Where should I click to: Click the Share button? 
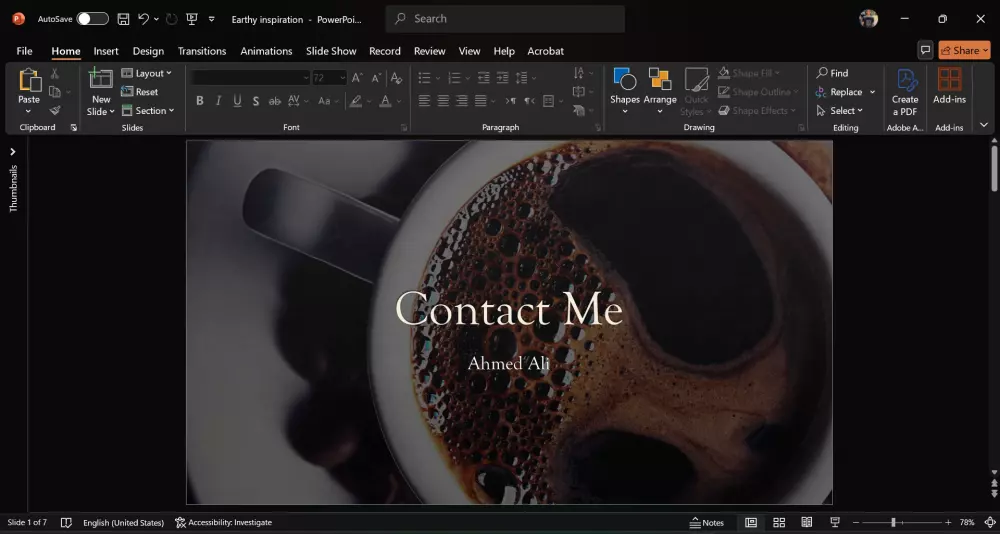964,50
